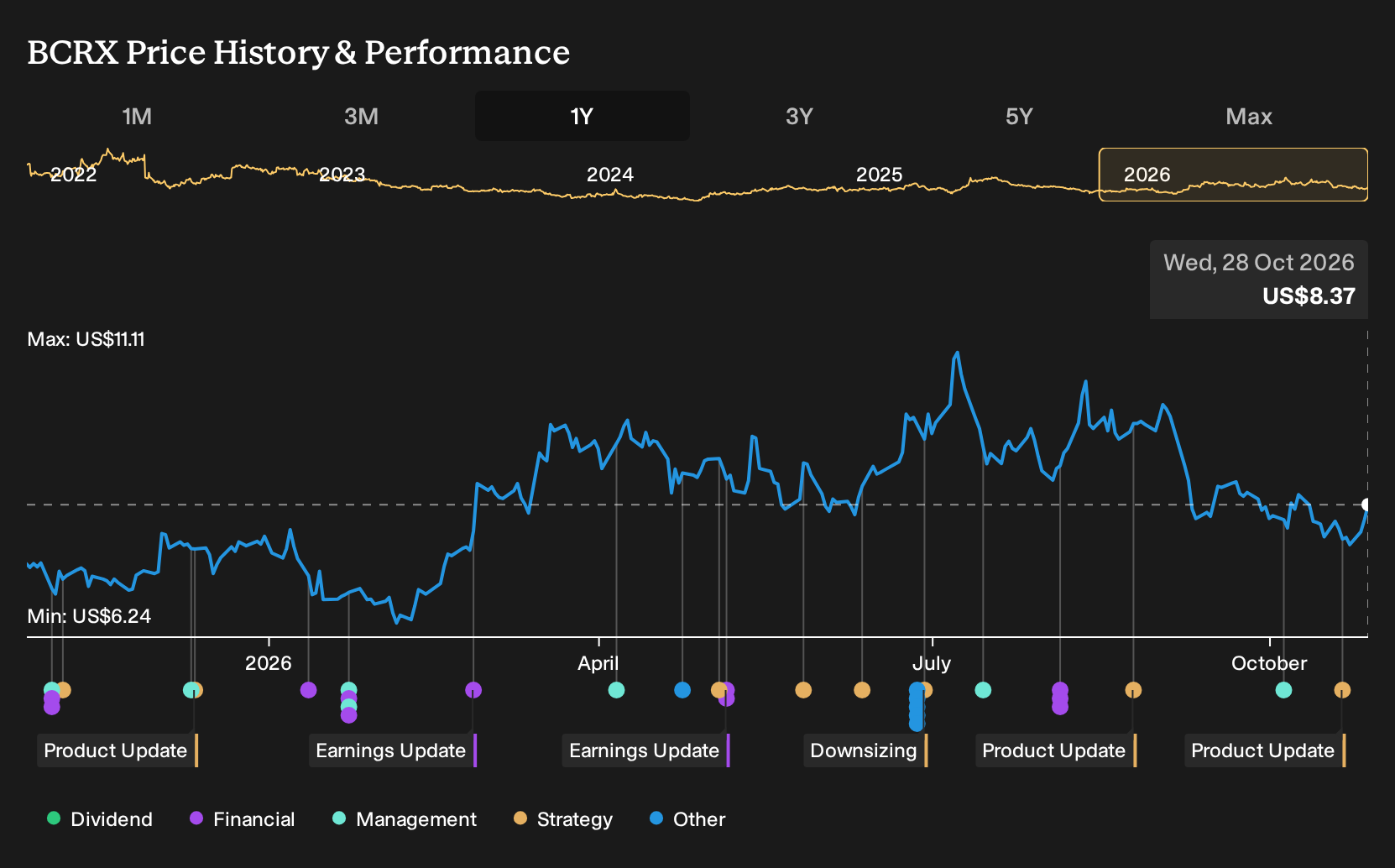Click the October axis label
This screenshot has height=868, width=1395.
pos(1269,663)
